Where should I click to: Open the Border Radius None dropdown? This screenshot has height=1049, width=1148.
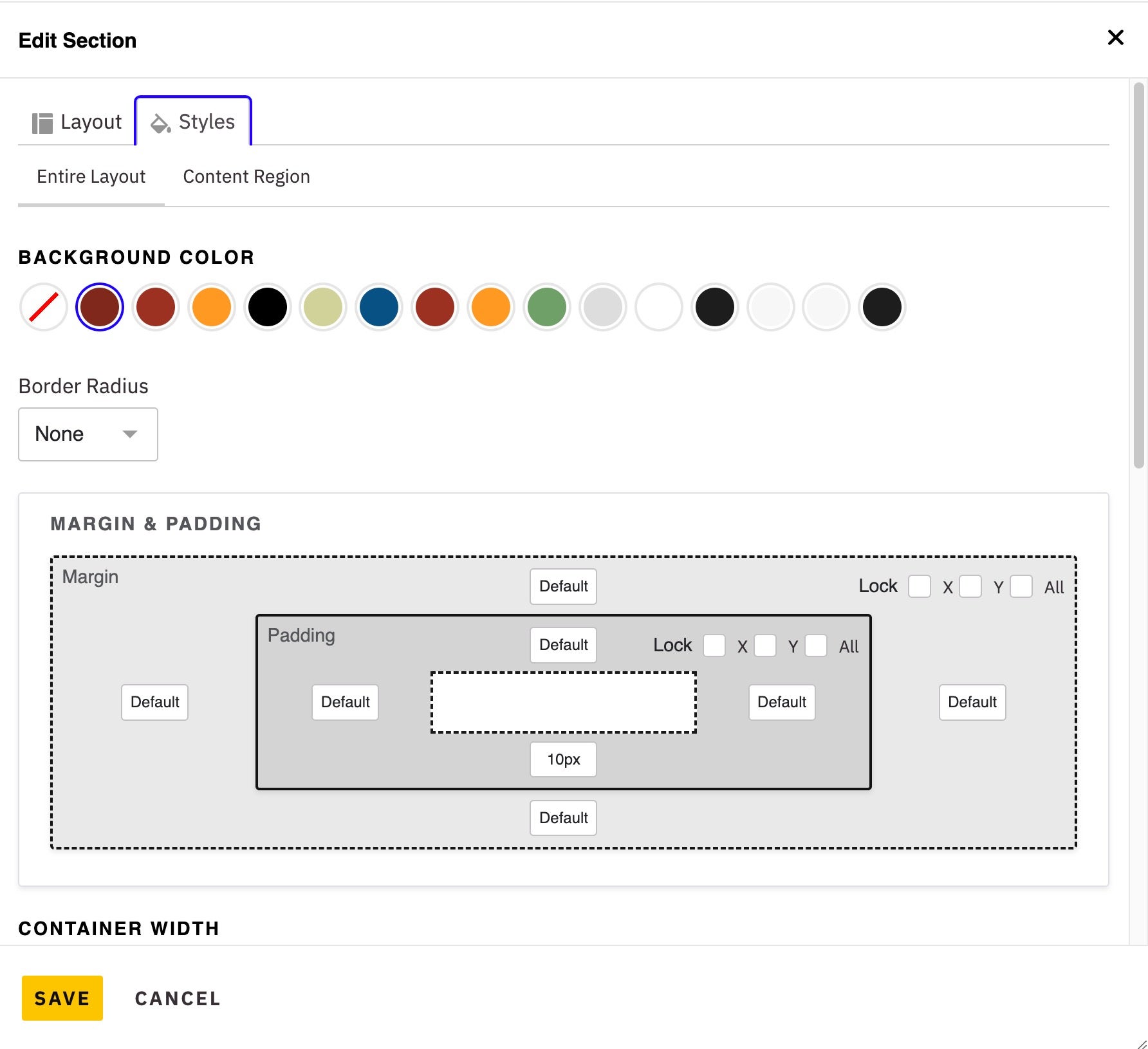tap(88, 434)
